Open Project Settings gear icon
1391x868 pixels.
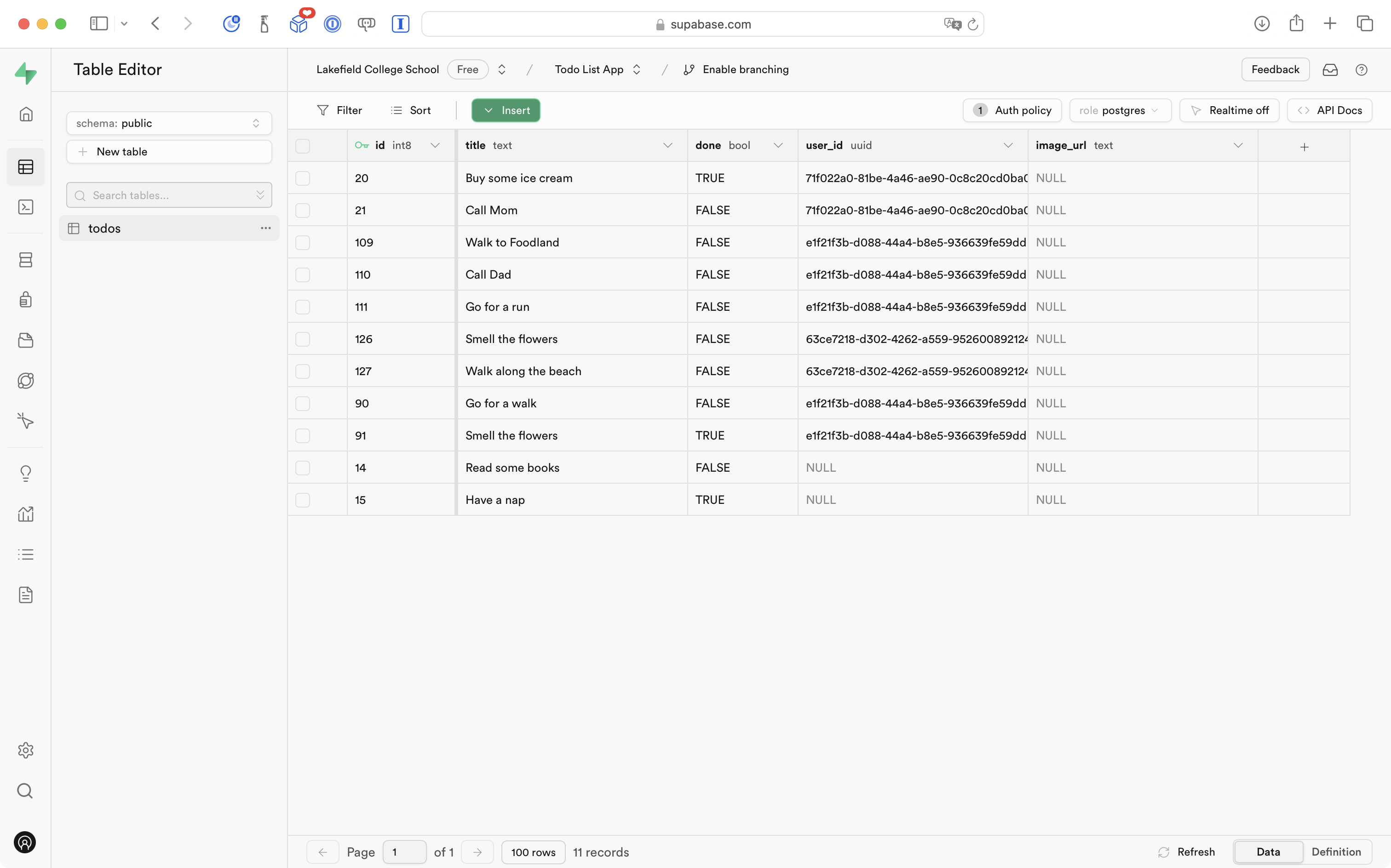click(x=26, y=750)
